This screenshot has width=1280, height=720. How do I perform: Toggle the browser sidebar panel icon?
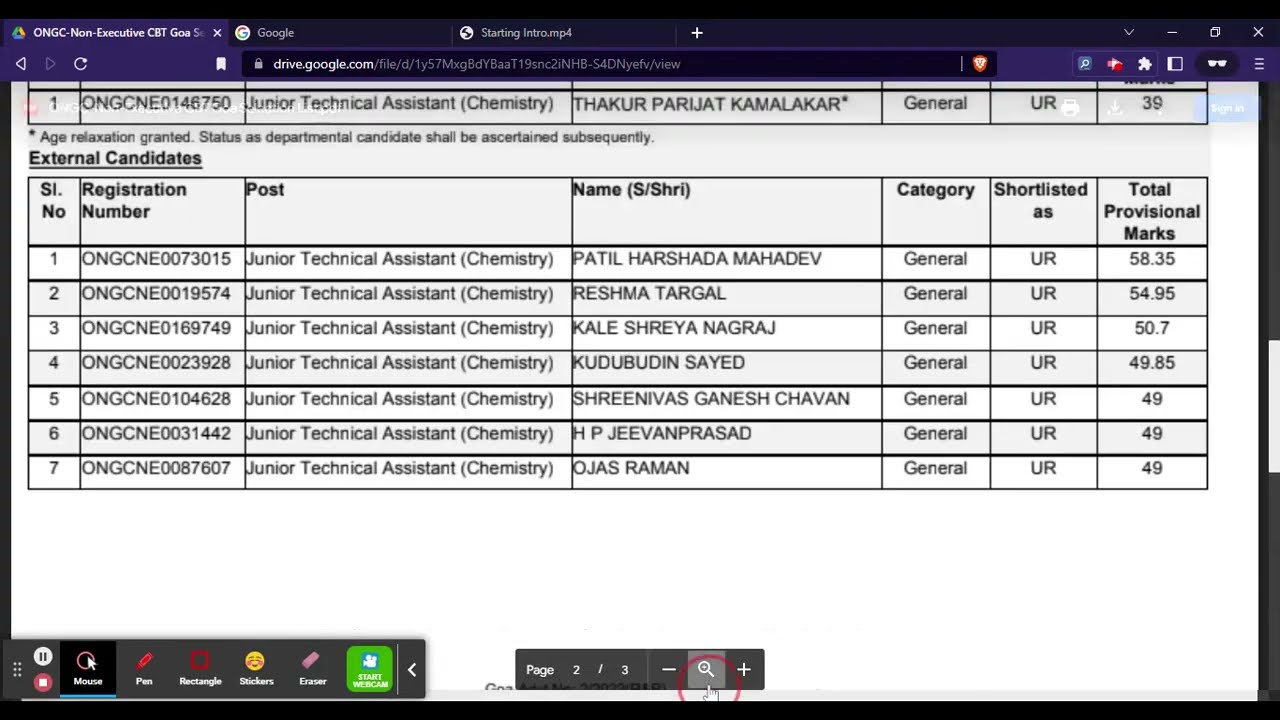[x=1175, y=63]
